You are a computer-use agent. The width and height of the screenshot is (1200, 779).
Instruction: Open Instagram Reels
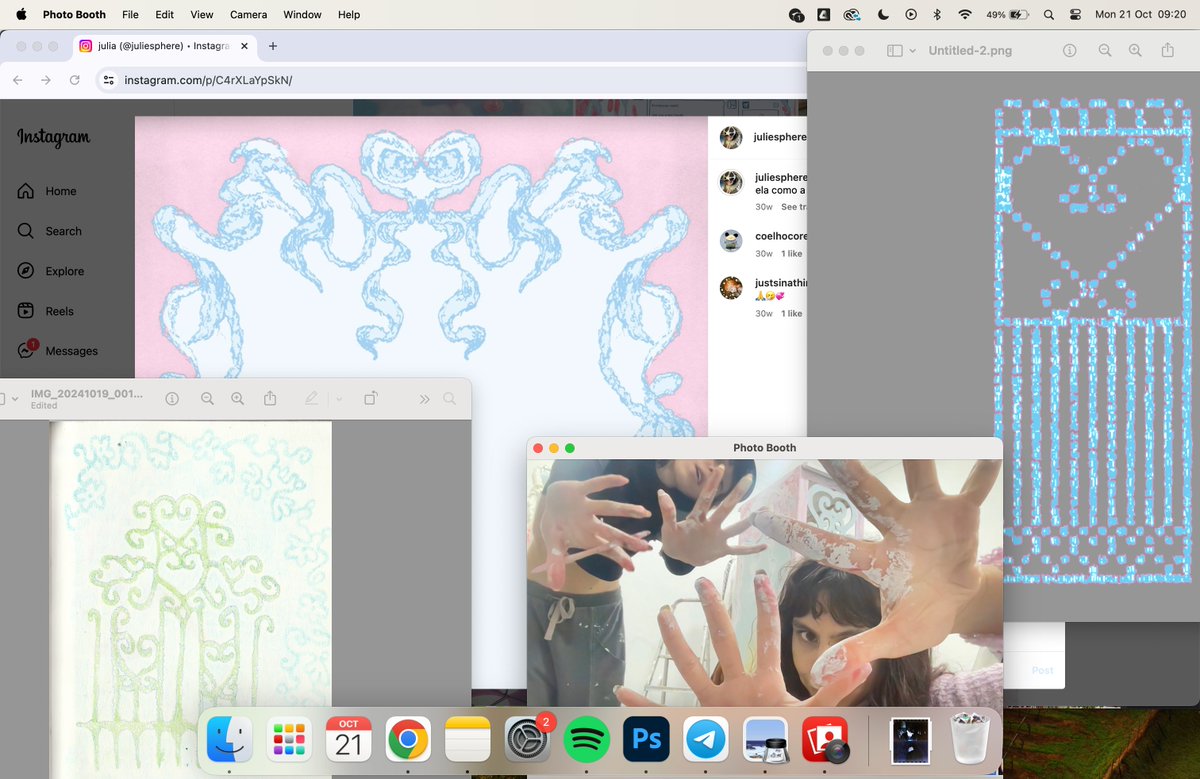(x=45, y=311)
